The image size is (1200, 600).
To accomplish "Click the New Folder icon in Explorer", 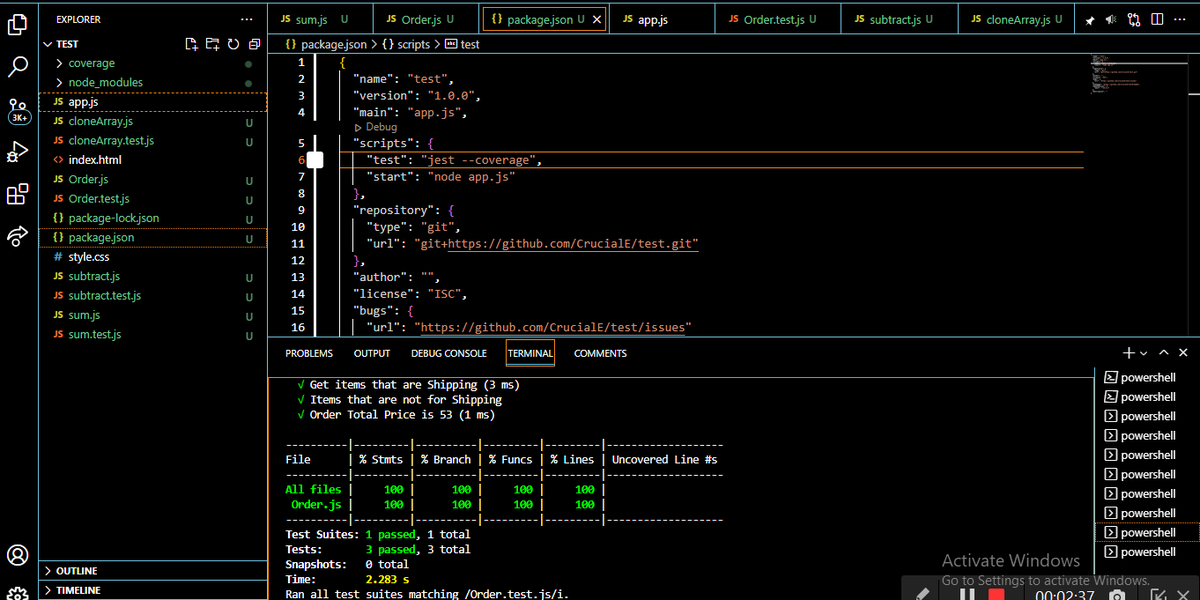I will tap(212, 44).
